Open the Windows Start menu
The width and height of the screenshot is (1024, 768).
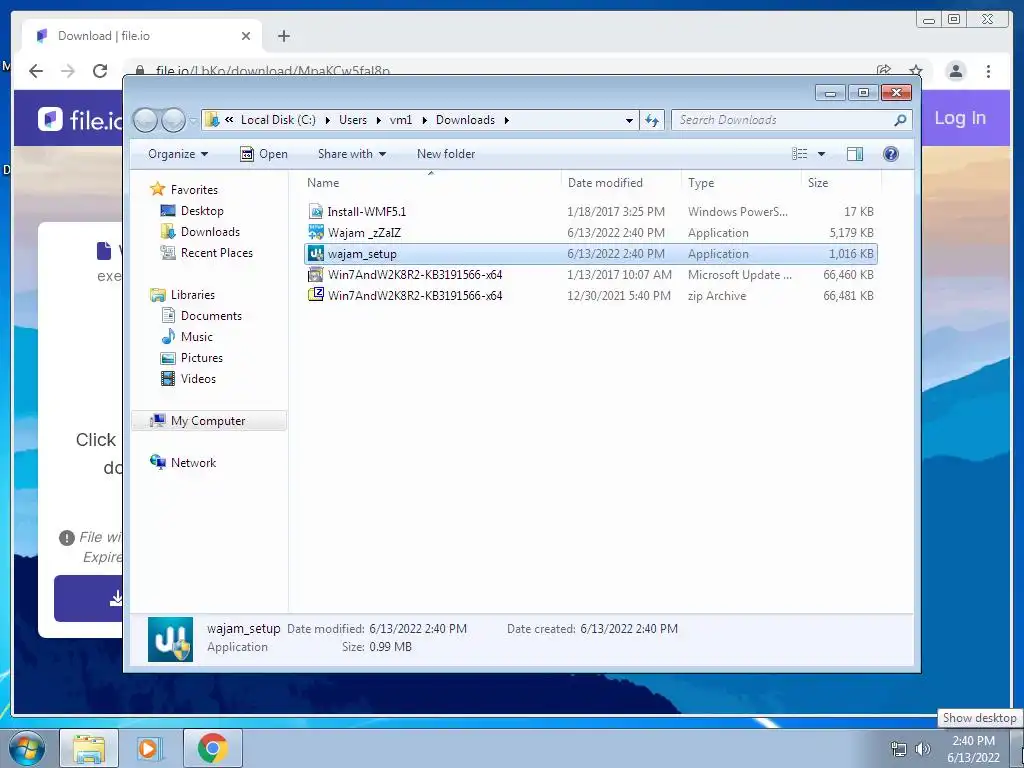27,748
